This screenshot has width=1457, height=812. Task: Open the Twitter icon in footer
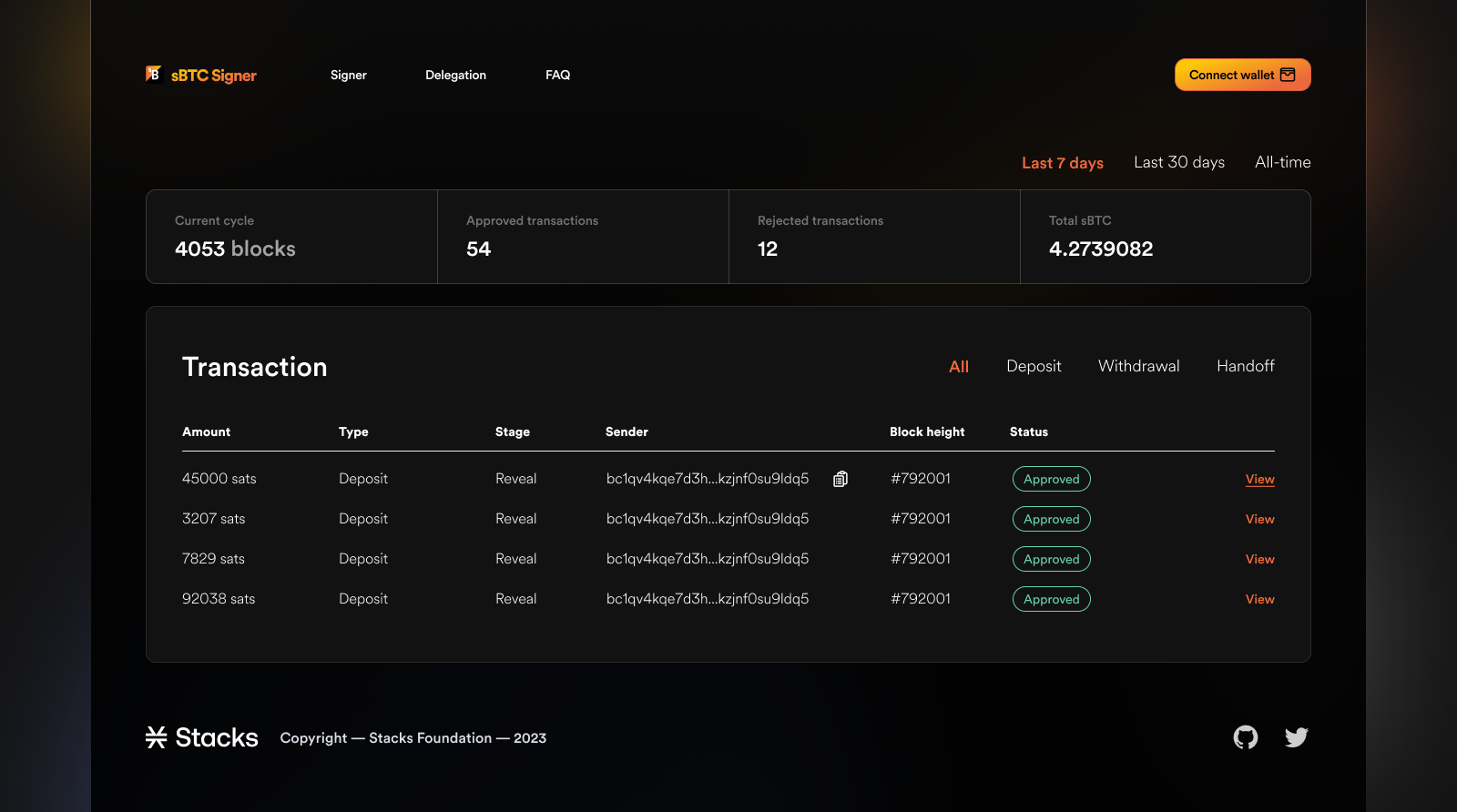(x=1296, y=737)
